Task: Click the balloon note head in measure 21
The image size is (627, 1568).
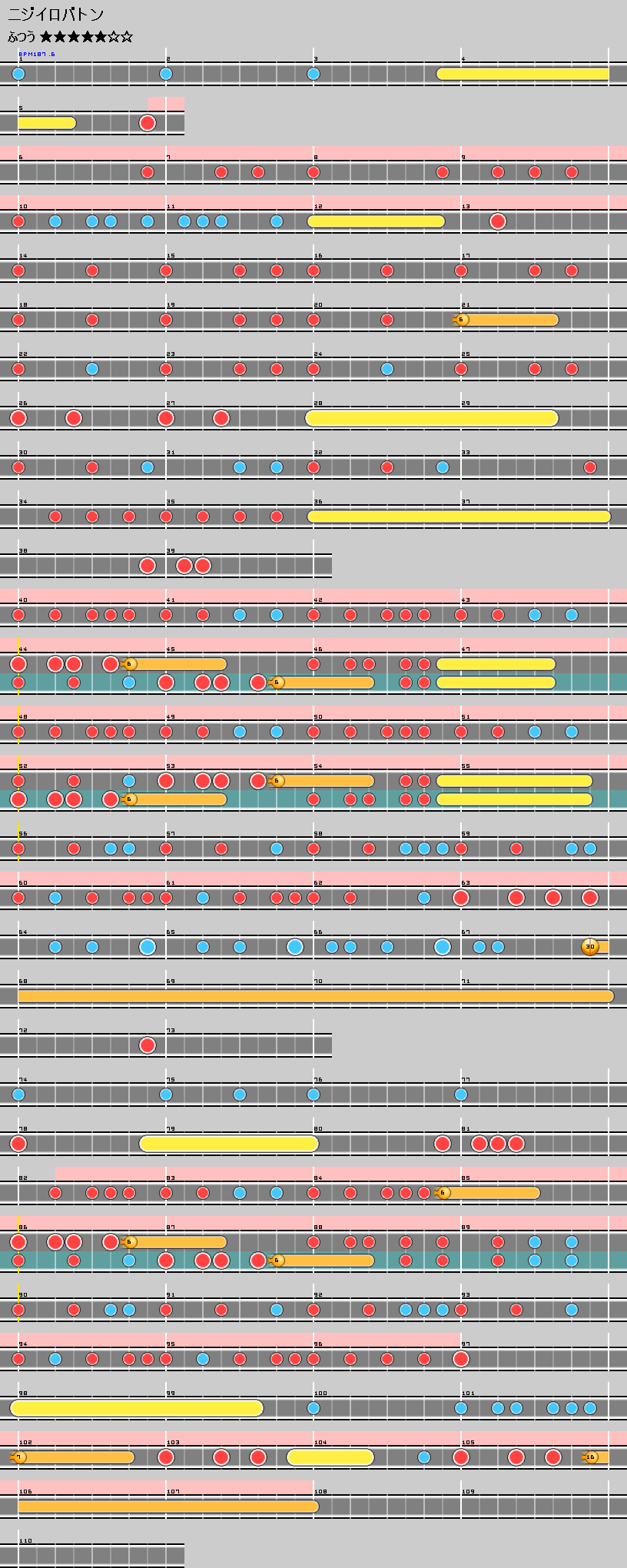Action: click(462, 320)
